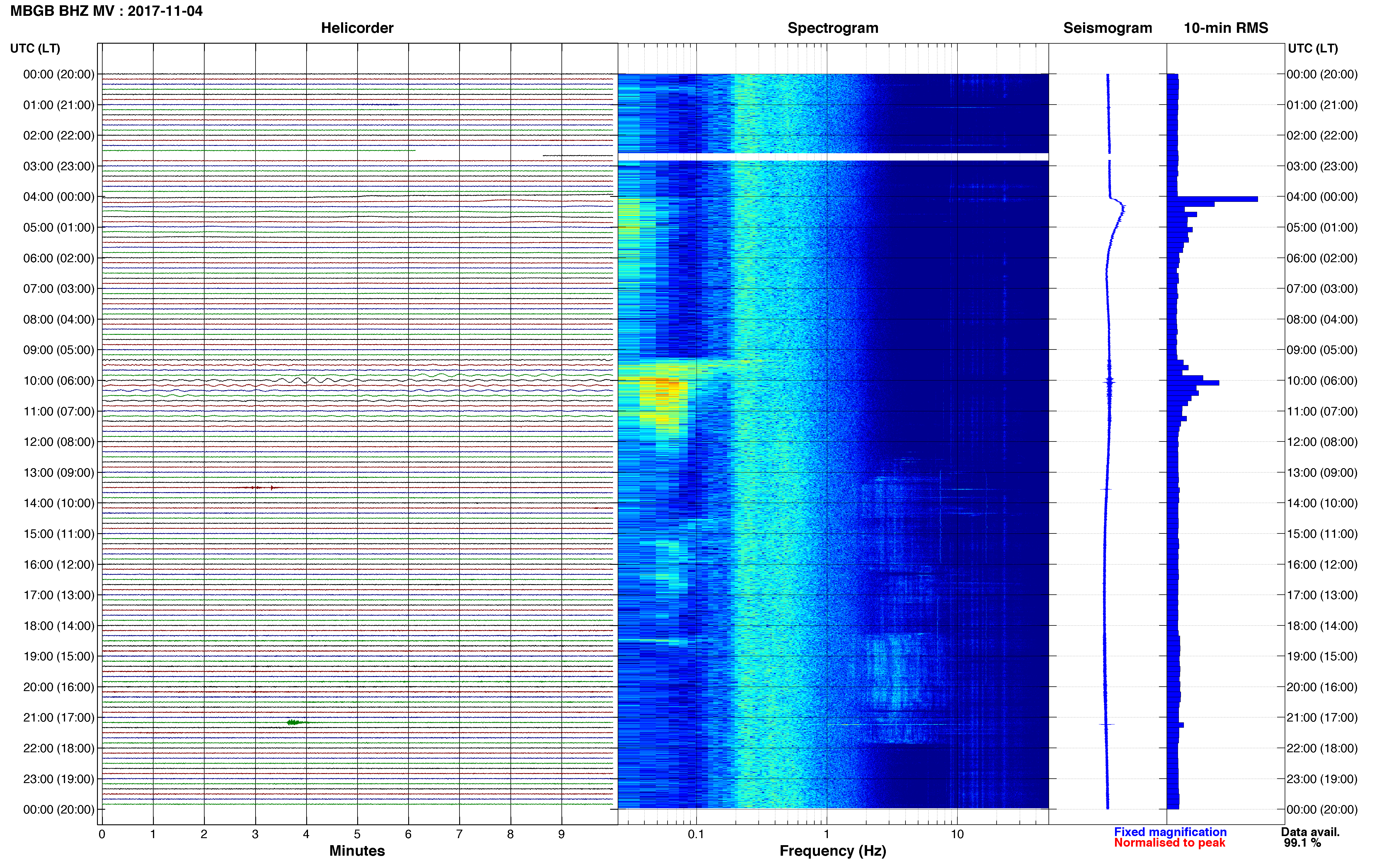Click the 'Data avail.' label
The width and height of the screenshot is (1389, 868).
(1310, 832)
